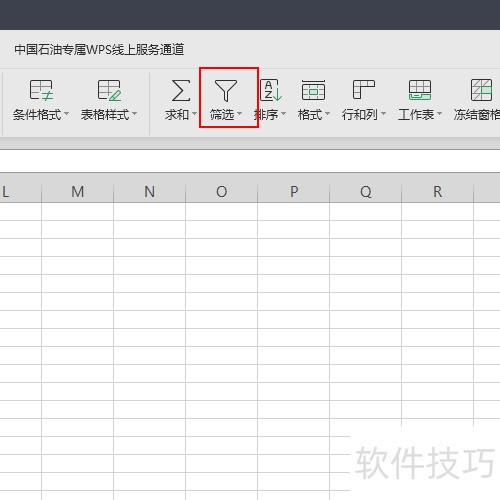This screenshot has width=500, height=500.
Task: Expand the 筛选 dropdown arrow
Action: 239,114
